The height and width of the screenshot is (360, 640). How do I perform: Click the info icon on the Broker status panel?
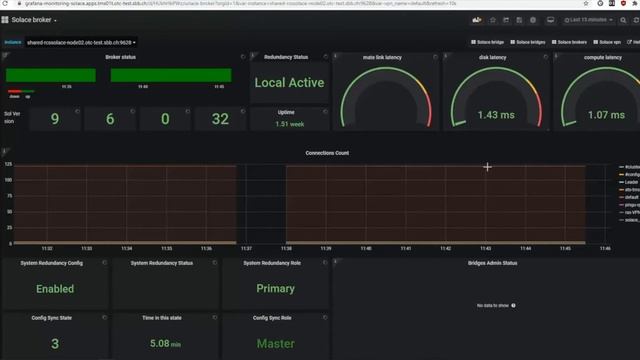(x=5, y=56)
